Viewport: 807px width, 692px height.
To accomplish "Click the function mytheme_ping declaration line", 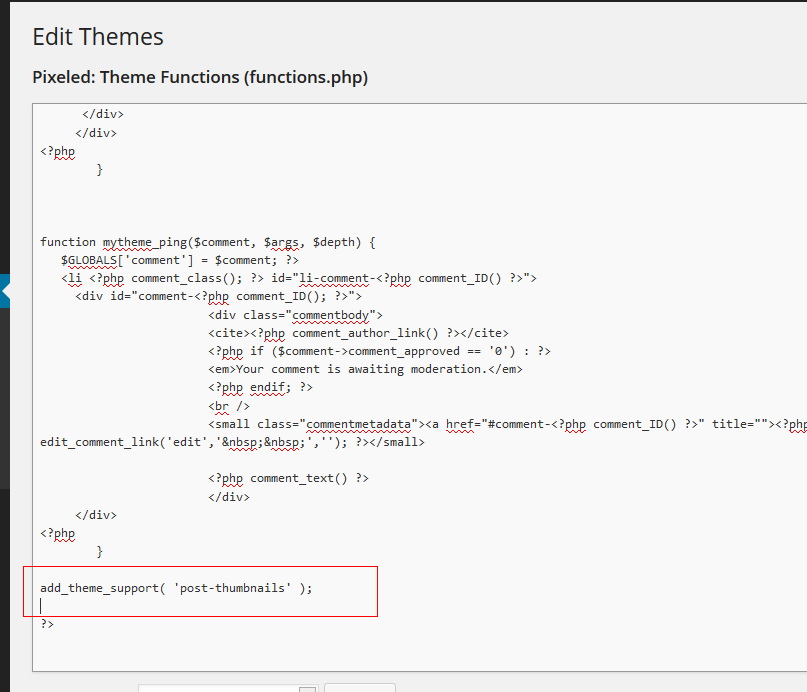I will click(x=208, y=242).
